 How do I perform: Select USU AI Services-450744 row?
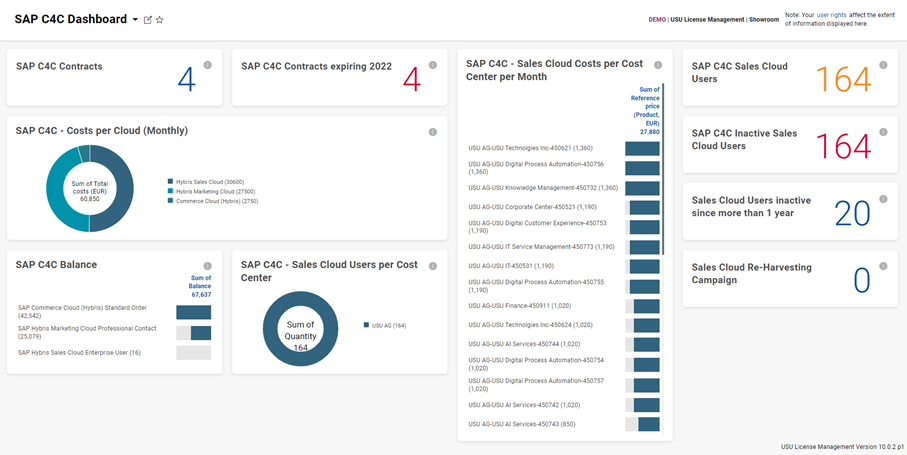pos(564,345)
